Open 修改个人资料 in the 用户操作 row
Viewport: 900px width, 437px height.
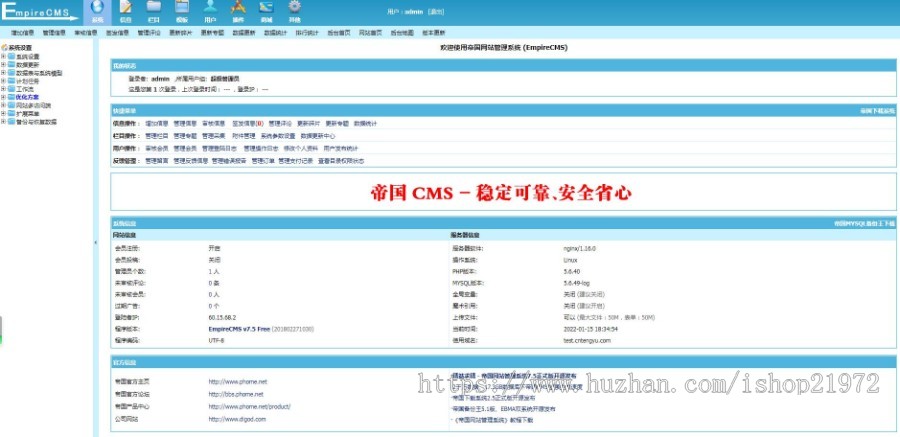300,148
